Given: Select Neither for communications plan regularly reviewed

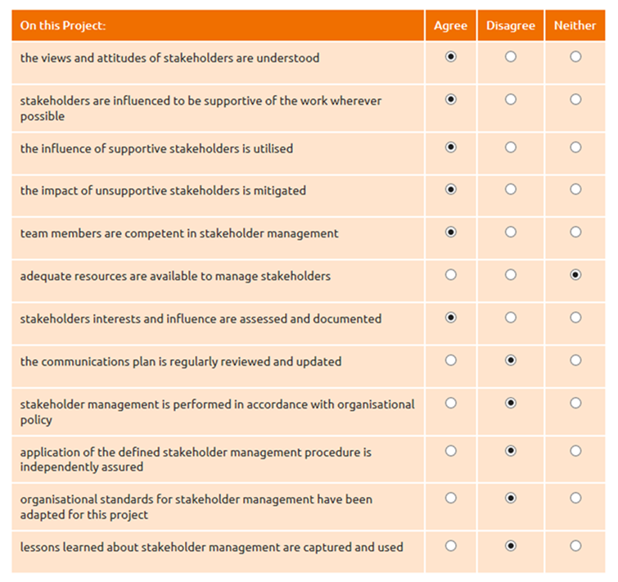Looking at the screenshot, I should 575,360.
